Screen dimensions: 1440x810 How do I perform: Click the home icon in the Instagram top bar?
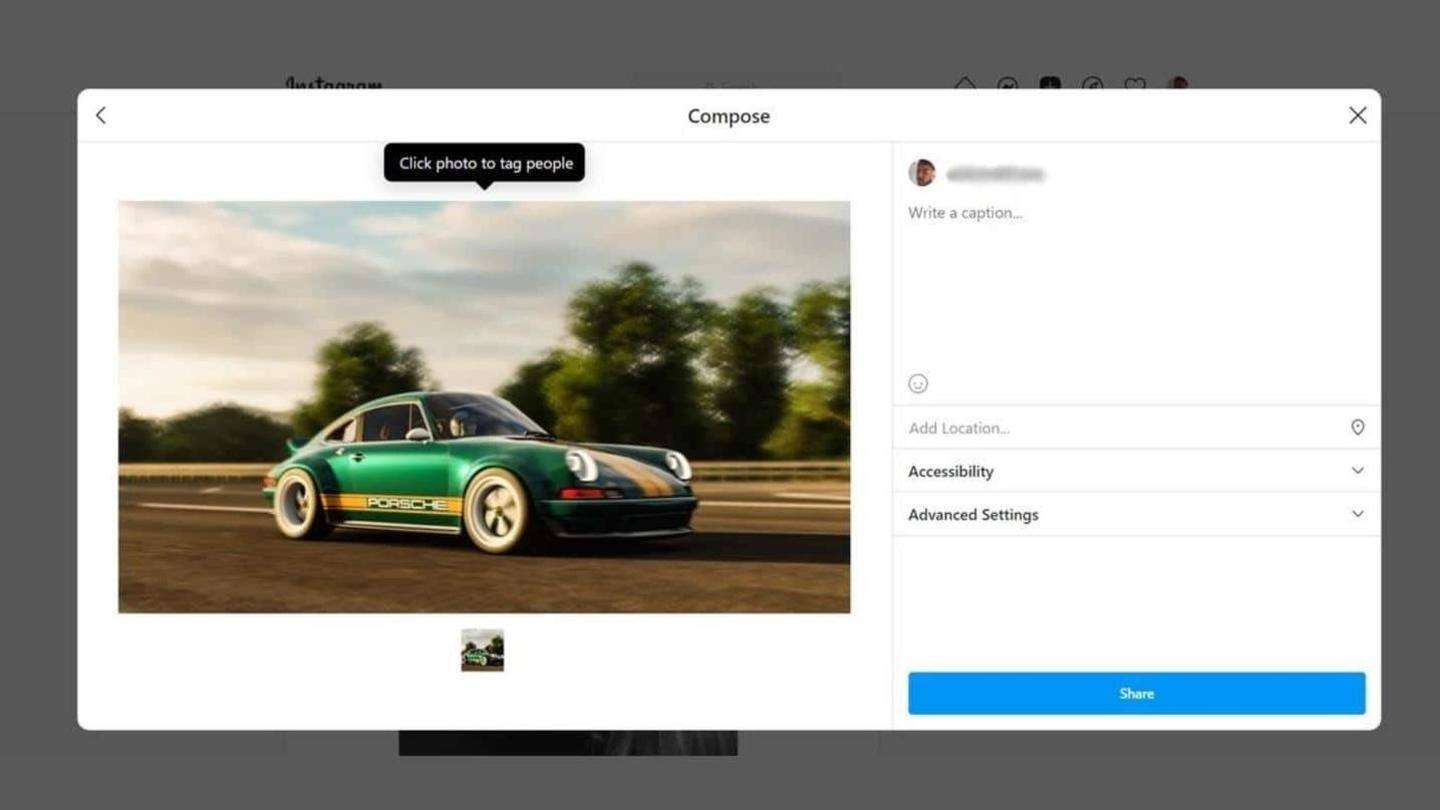click(965, 84)
